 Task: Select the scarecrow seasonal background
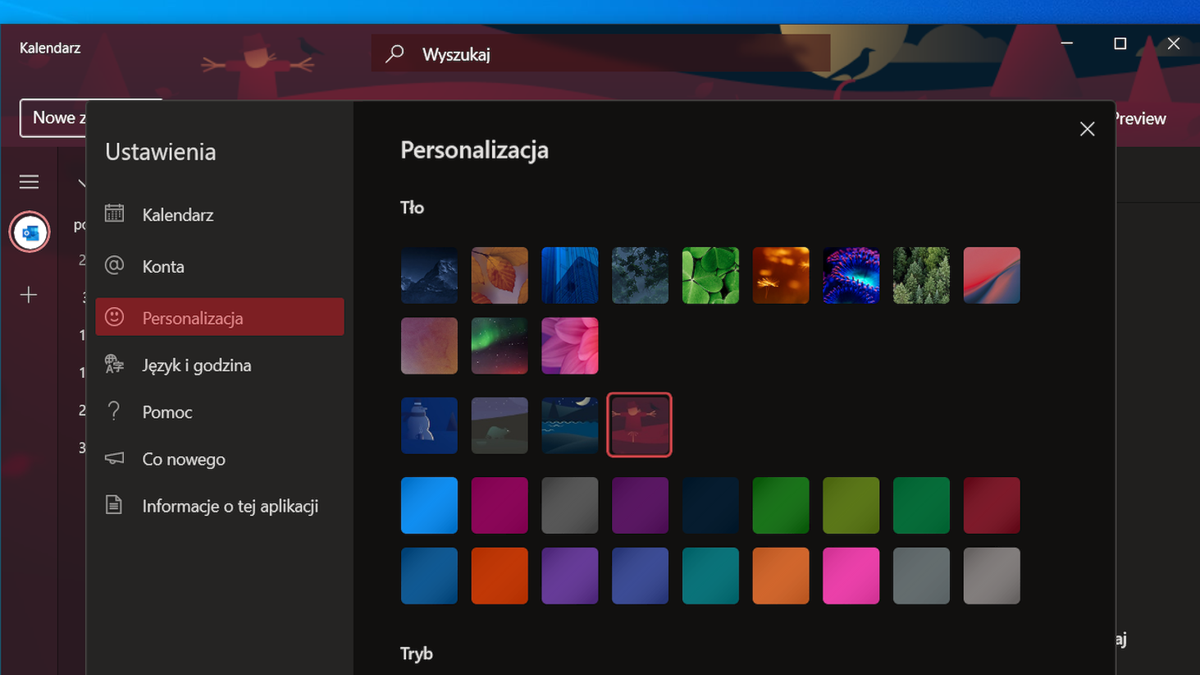coord(639,424)
